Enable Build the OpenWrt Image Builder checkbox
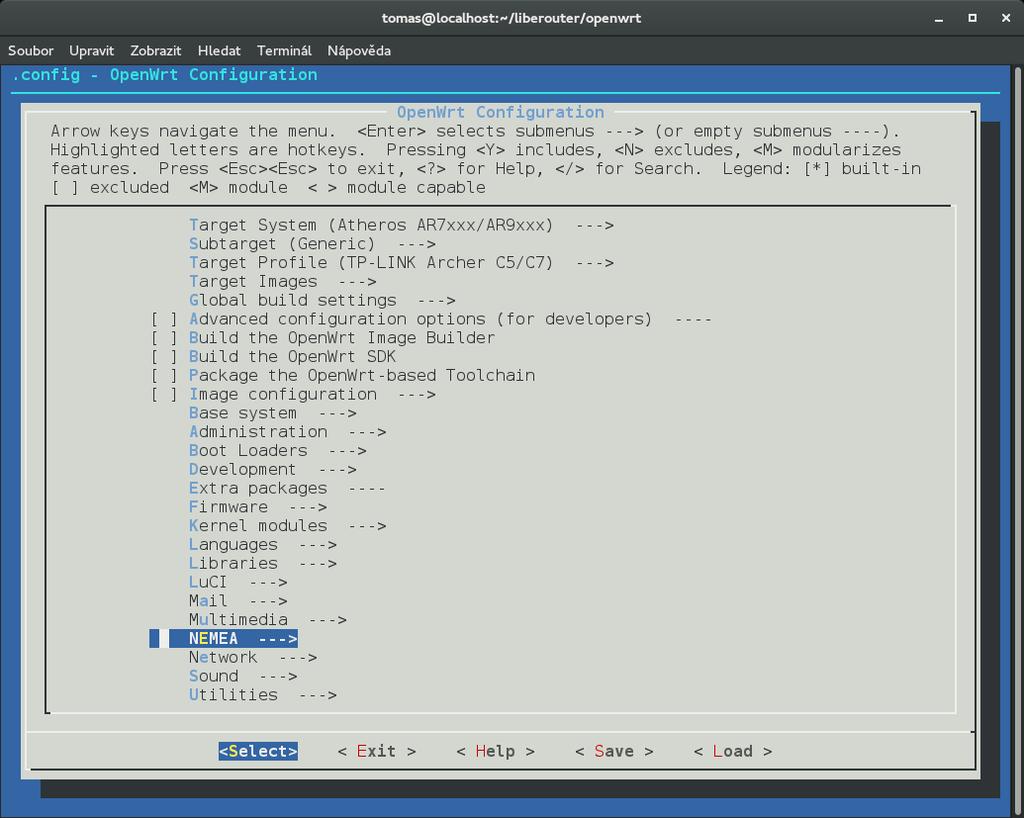 click(x=164, y=338)
